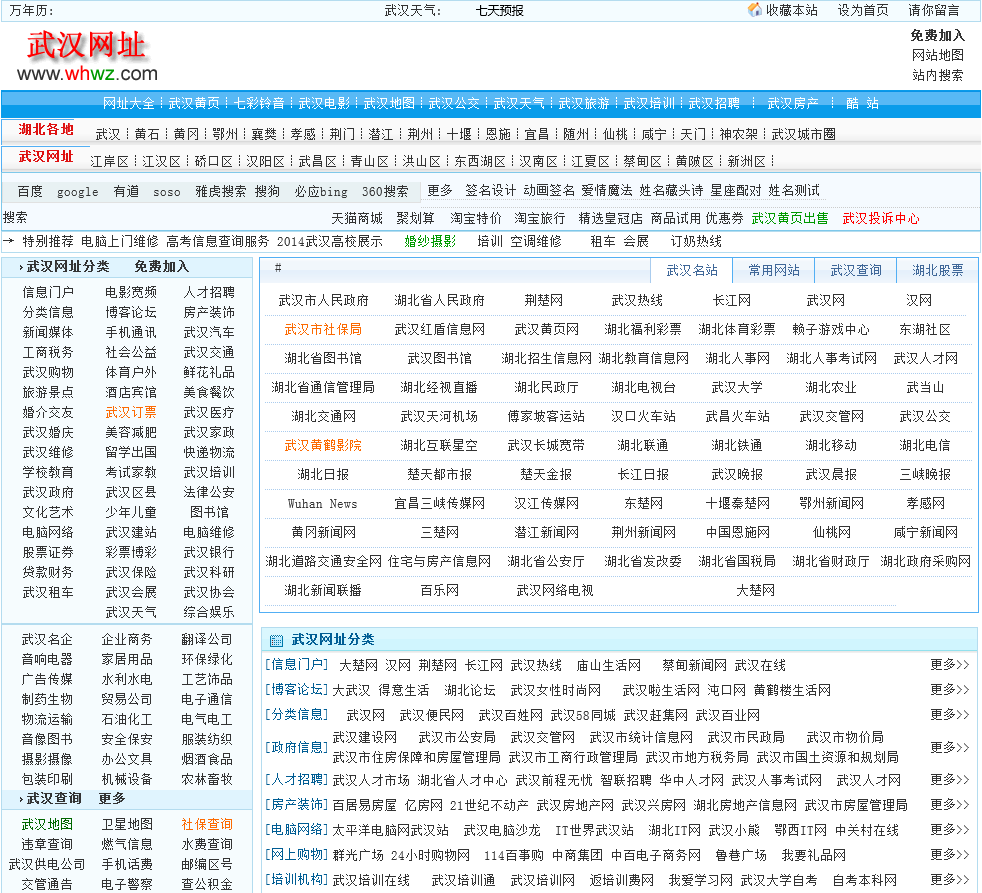Open the 机械设备 sidebar link

pyautogui.click(x=127, y=780)
